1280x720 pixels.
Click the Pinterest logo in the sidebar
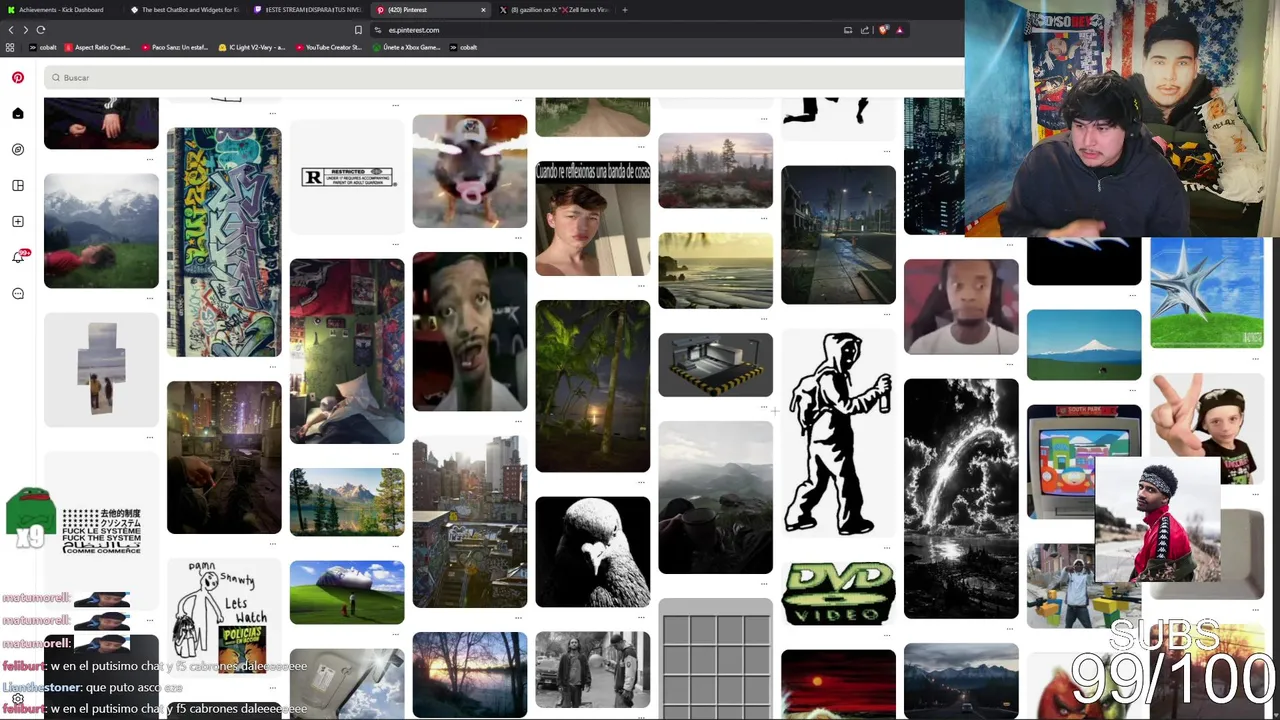click(18, 77)
